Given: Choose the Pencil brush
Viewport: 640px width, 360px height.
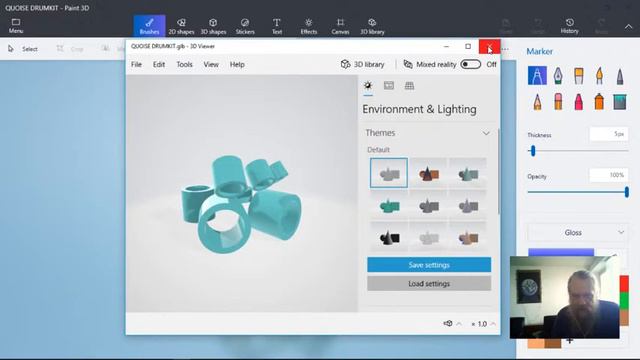Looking at the screenshot, I should pyautogui.click(x=537, y=102).
